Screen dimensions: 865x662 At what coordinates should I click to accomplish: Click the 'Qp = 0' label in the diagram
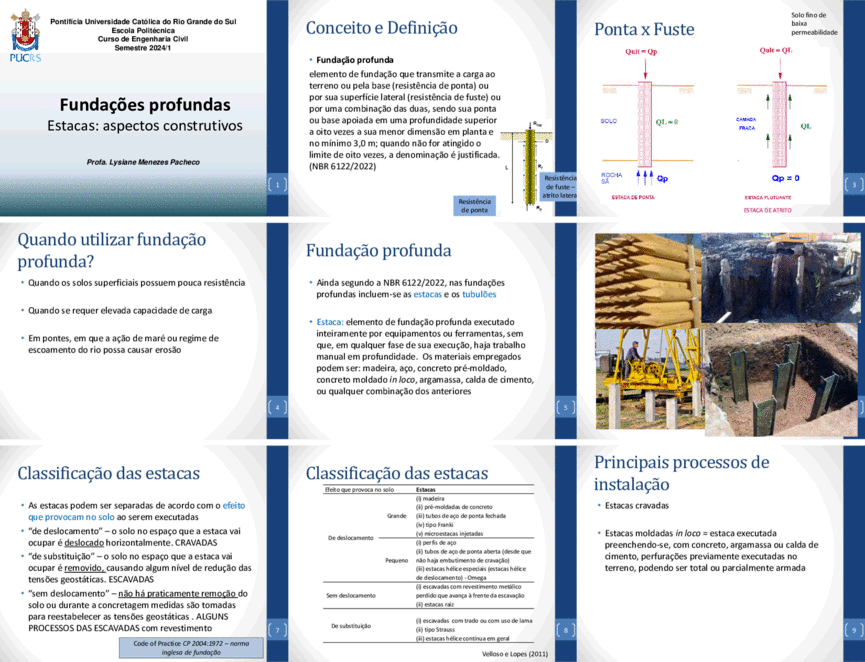click(786, 178)
